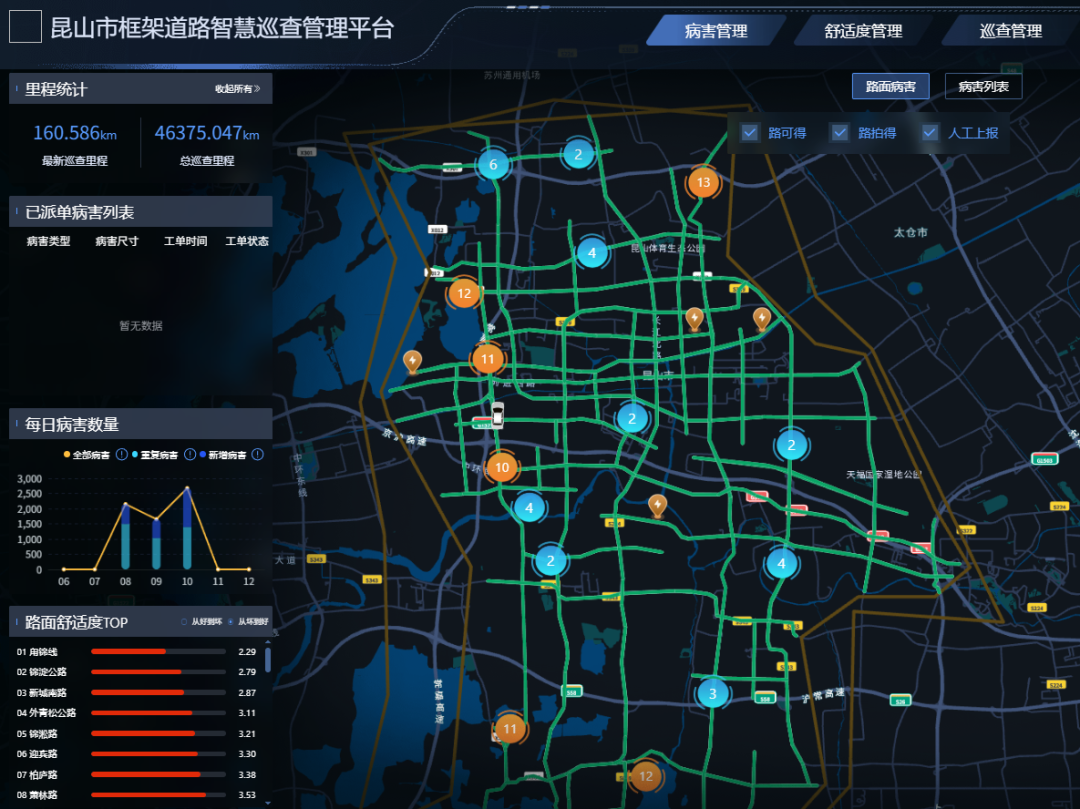Hide the 重复病害 series in the chart legend
Image resolution: width=1080 pixels, height=809 pixels.
point(155,454)
